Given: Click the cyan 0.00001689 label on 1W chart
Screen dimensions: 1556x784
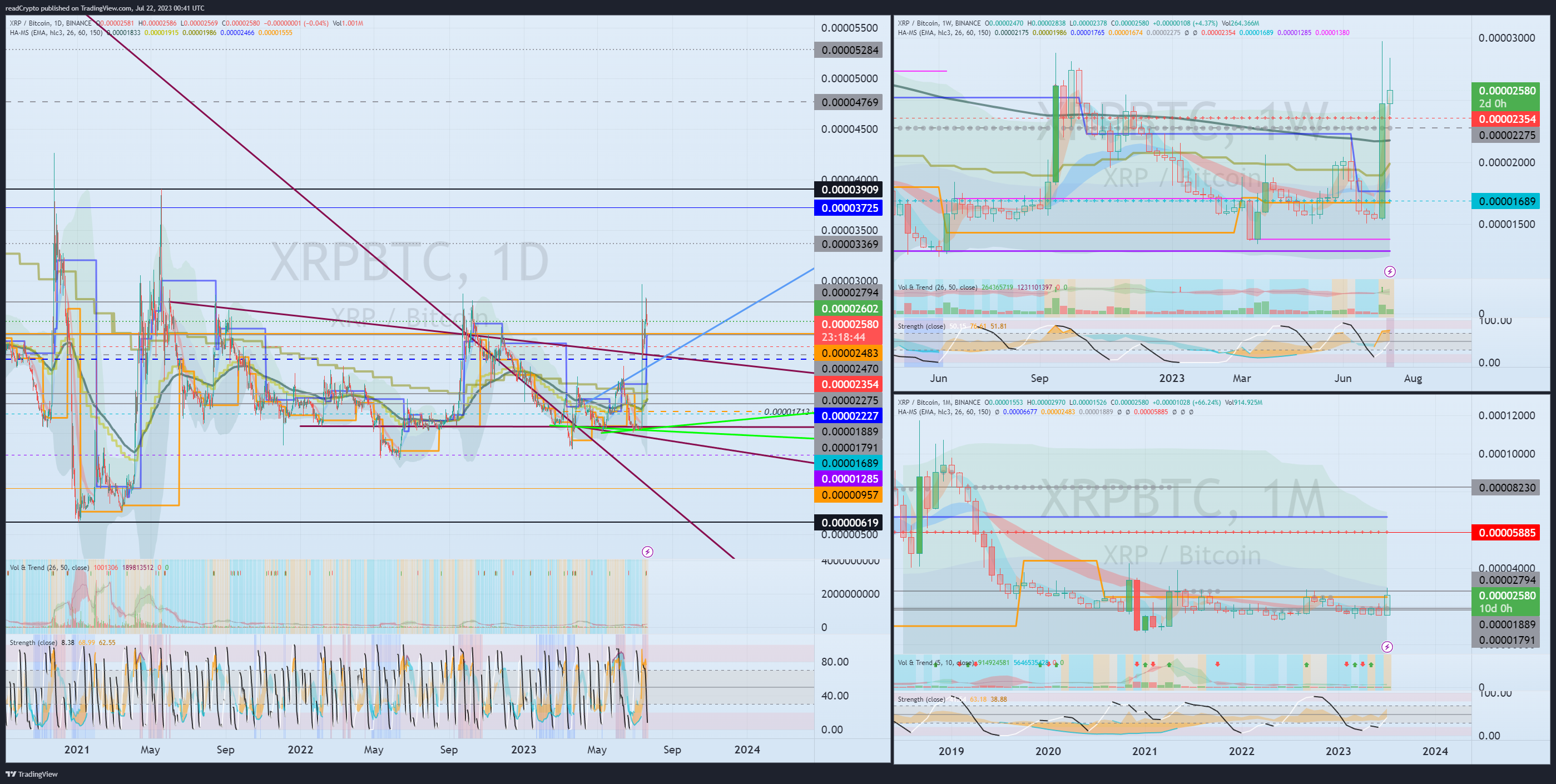Looking at the screenshot, I should (x=1506, y=201).
